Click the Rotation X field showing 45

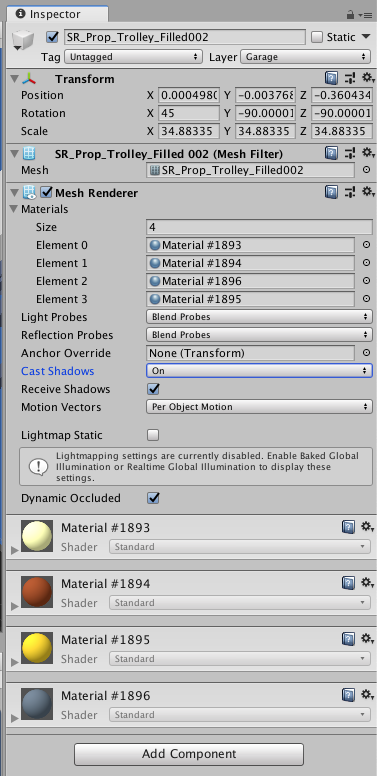tap(189, 113)
